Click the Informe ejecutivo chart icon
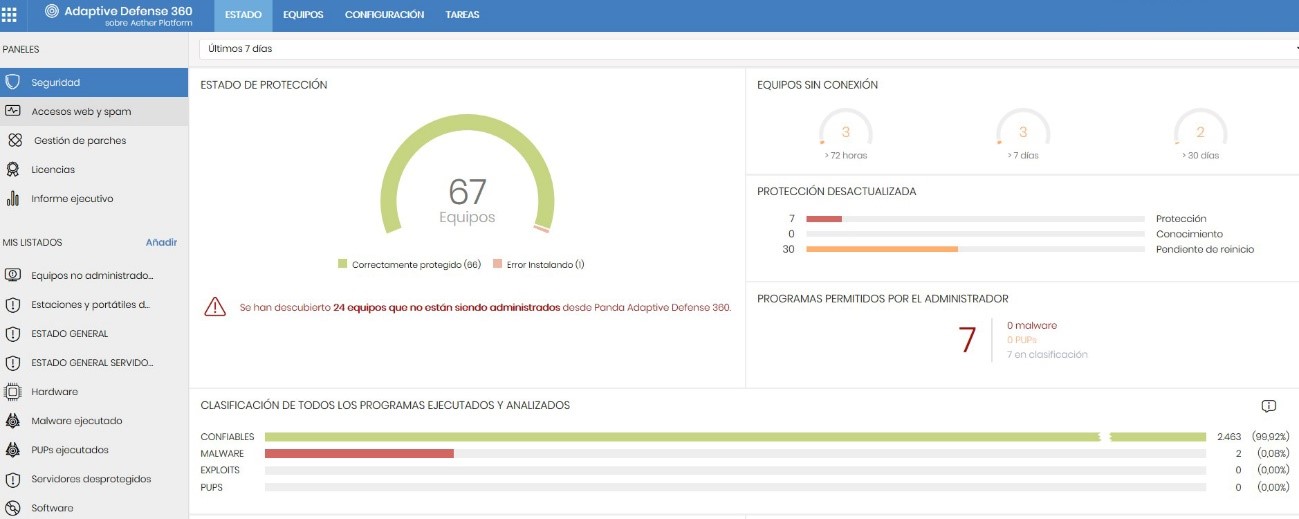Viewport: 1299px width, 519px height. point(14,198)
